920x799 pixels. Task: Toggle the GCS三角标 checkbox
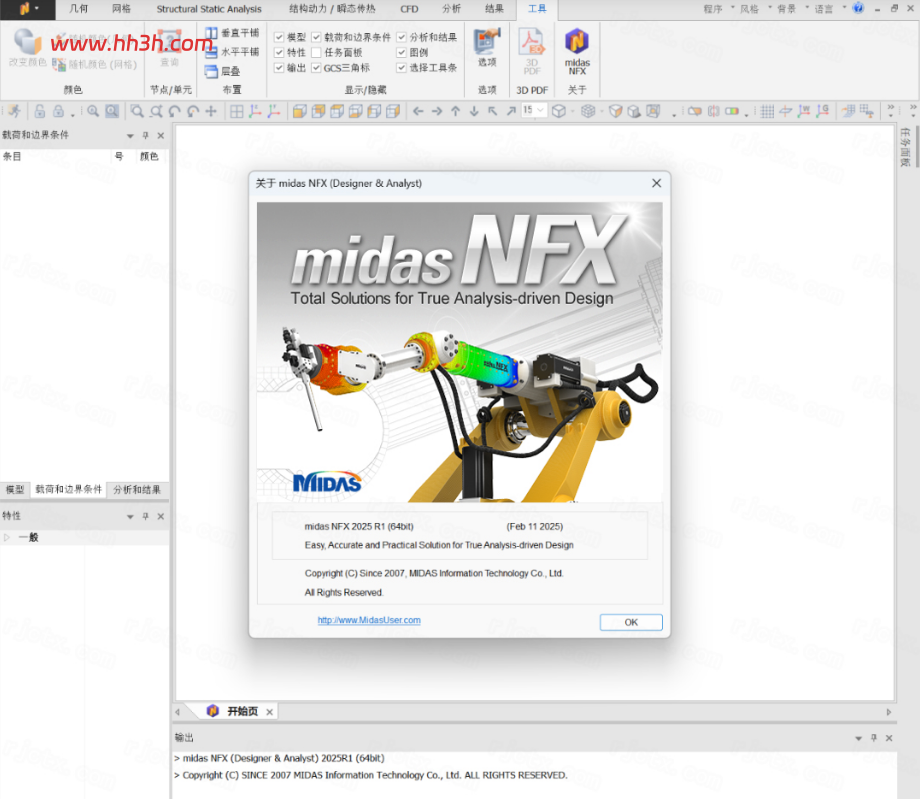pos(316,67)
